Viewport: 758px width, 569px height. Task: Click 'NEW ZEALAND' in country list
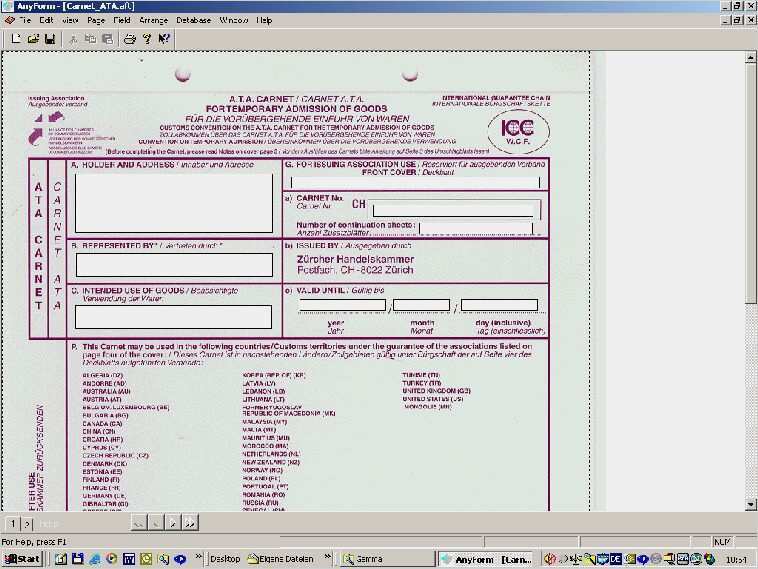pyautogui.click(x=266, y=462)
